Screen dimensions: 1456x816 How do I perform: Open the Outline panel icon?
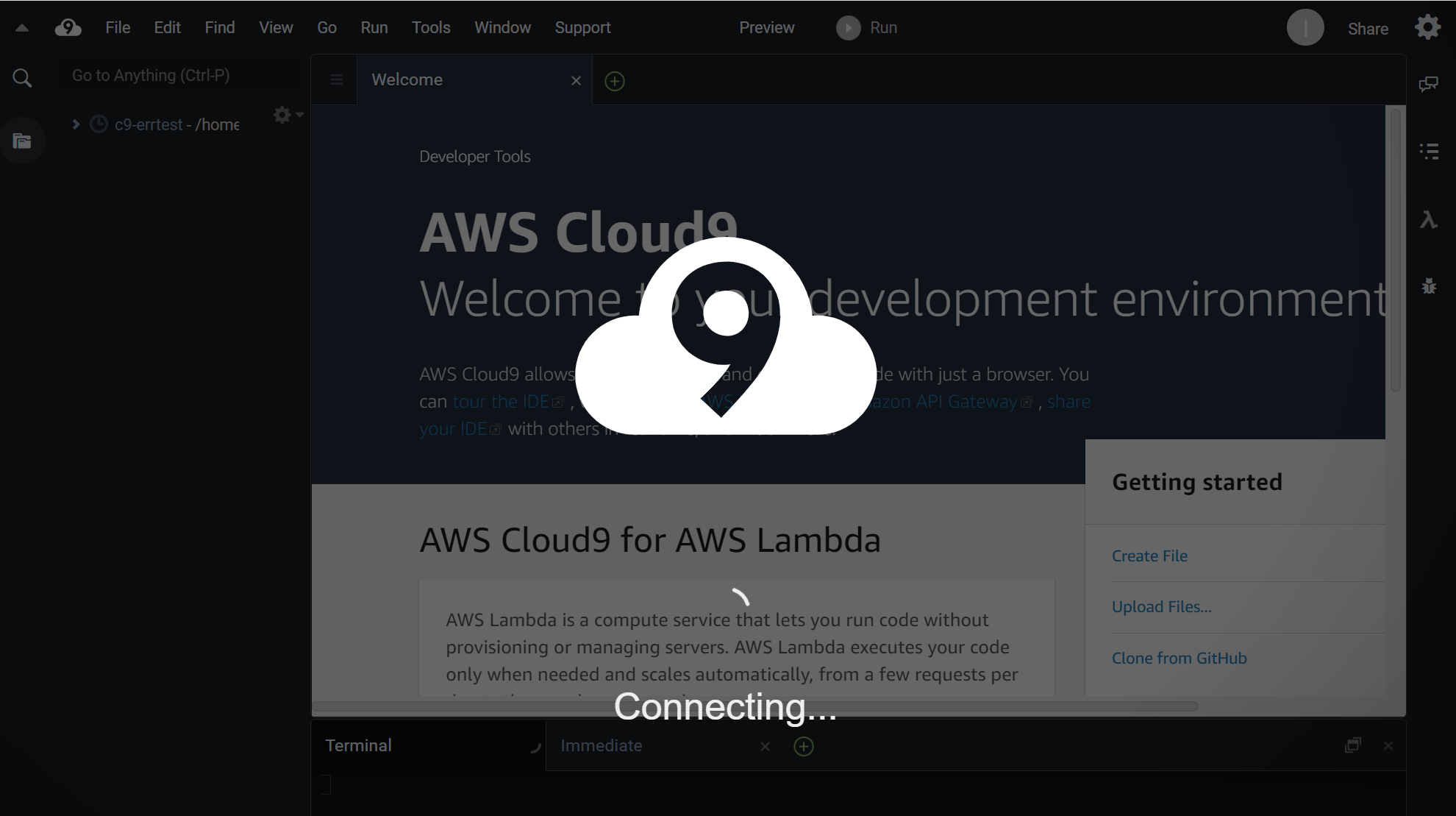tap(1429, 152)
